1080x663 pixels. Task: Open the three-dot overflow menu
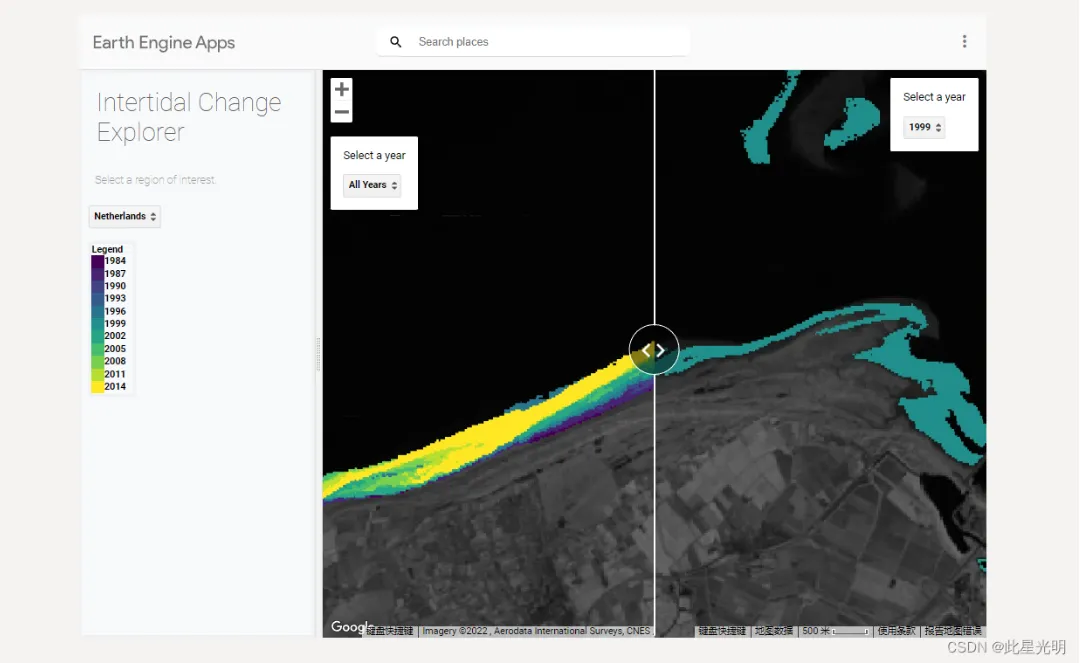pos(964,41)
